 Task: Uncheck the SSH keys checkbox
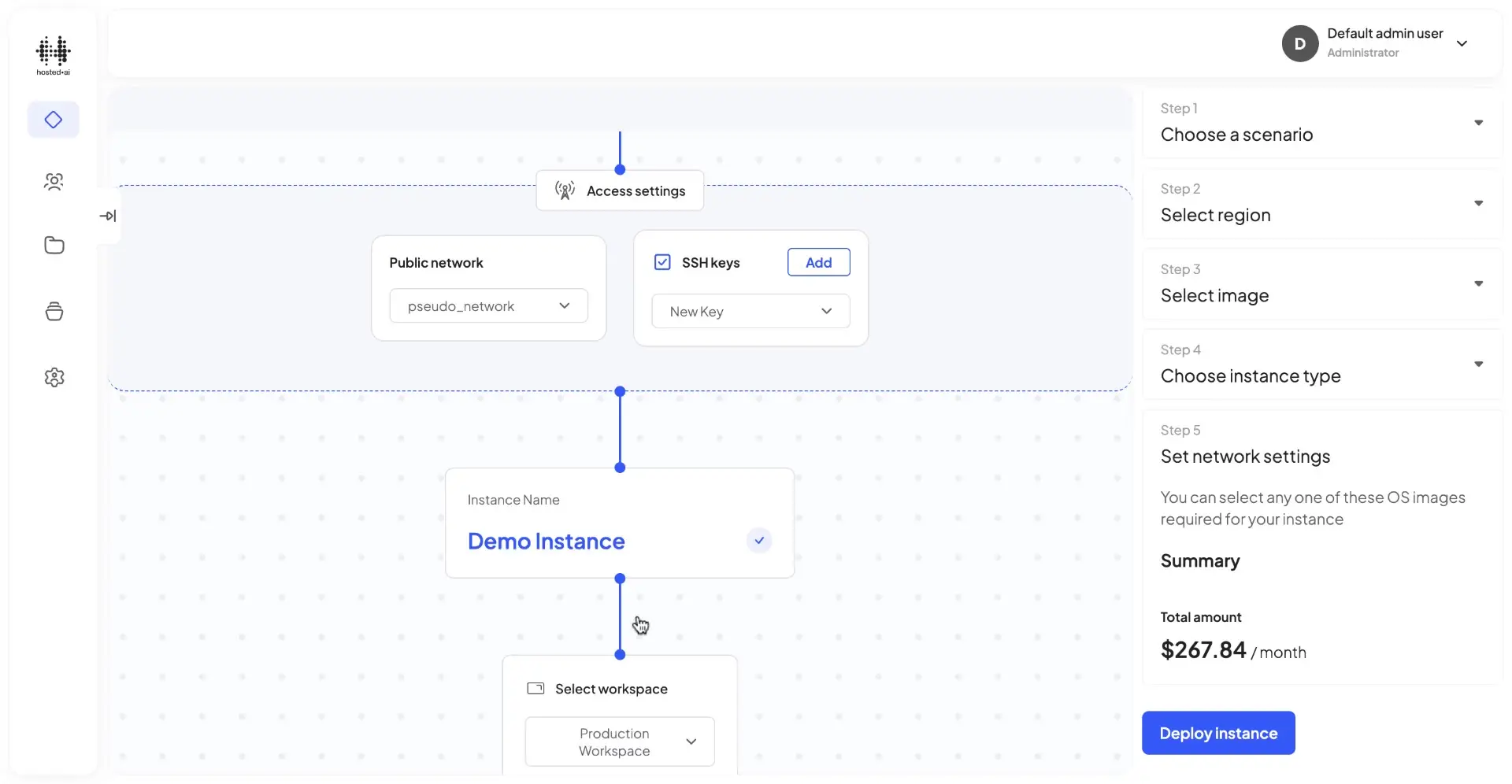662,262
